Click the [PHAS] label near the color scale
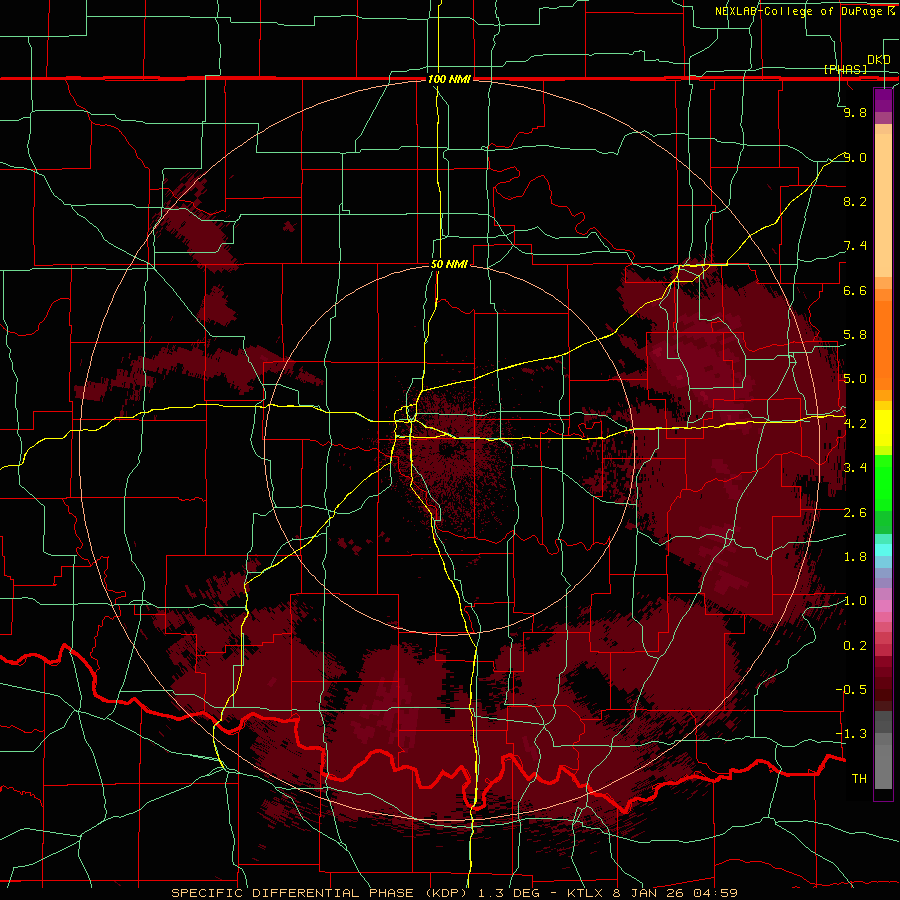The height and width of the screenshot is (900, 900). click(x=845, y=69)
